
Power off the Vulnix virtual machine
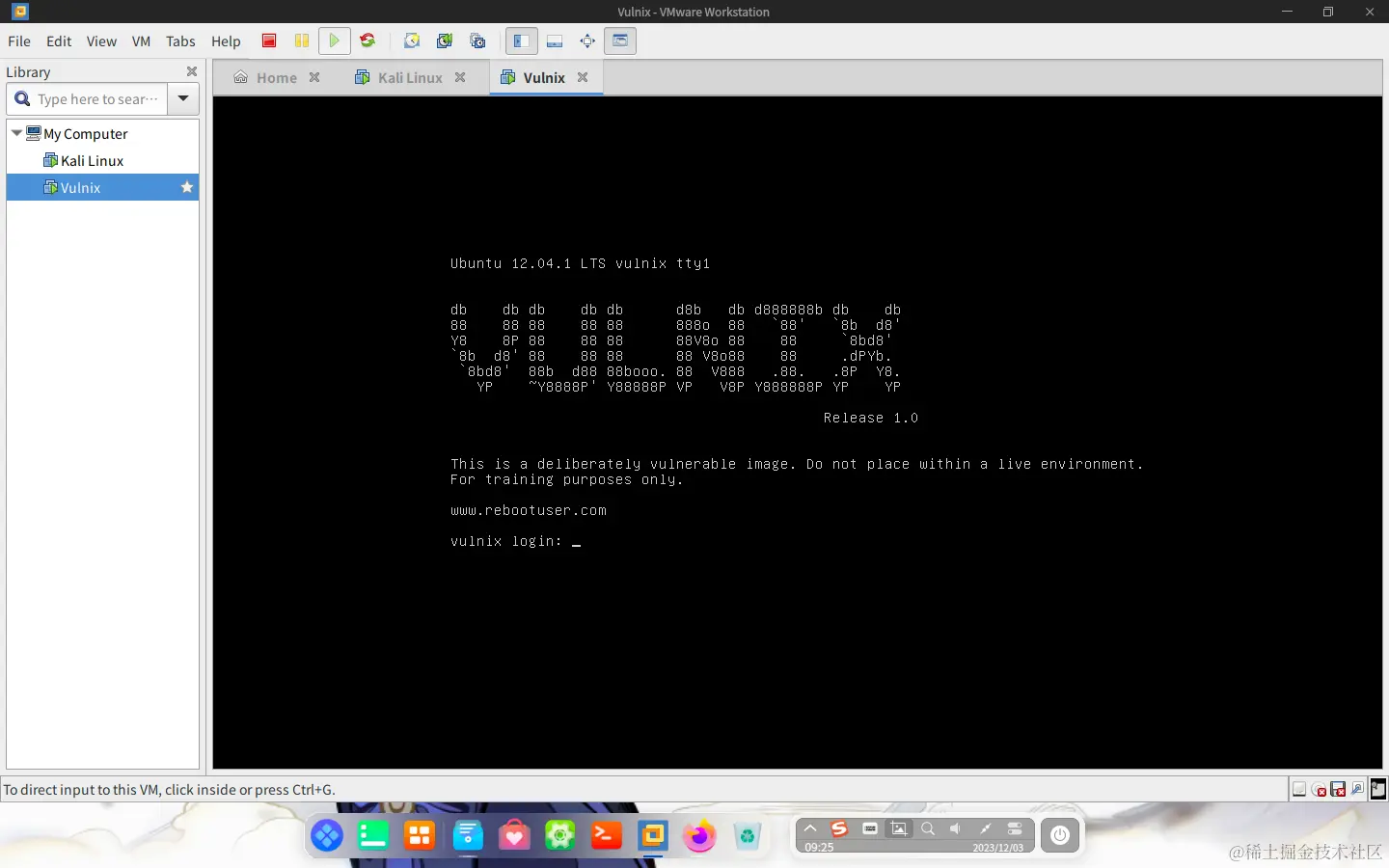point(269,41)
